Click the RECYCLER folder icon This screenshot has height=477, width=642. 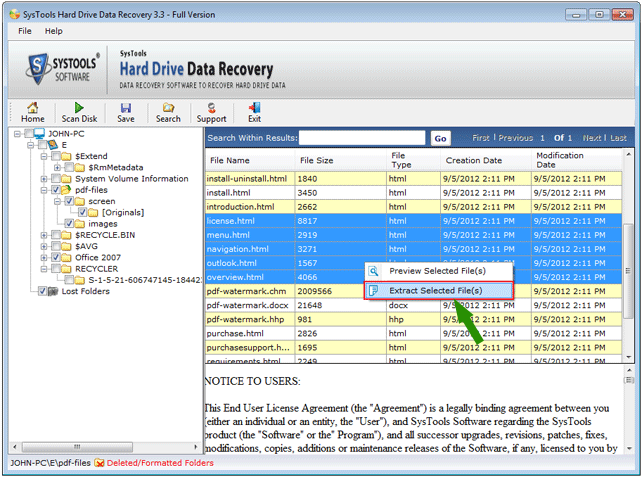click(x=66, y=269)
